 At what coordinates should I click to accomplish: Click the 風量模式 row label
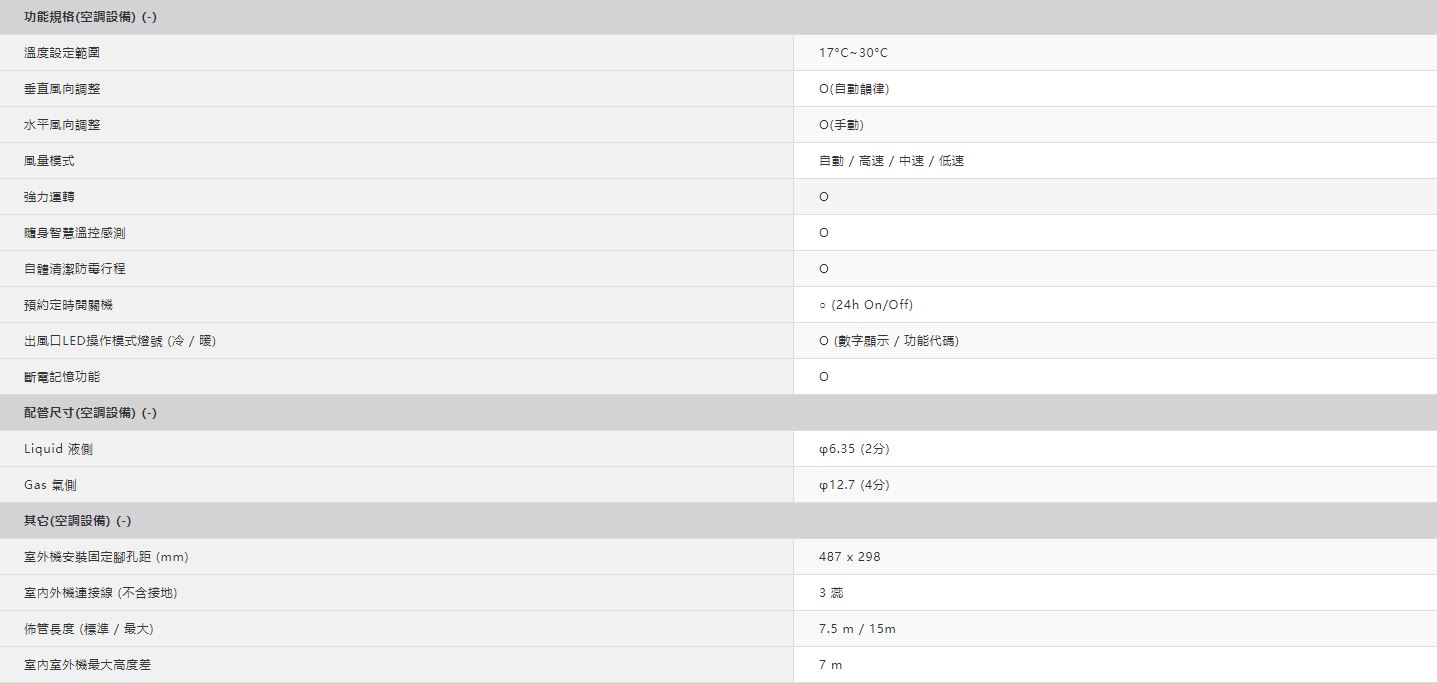point(49,161)
